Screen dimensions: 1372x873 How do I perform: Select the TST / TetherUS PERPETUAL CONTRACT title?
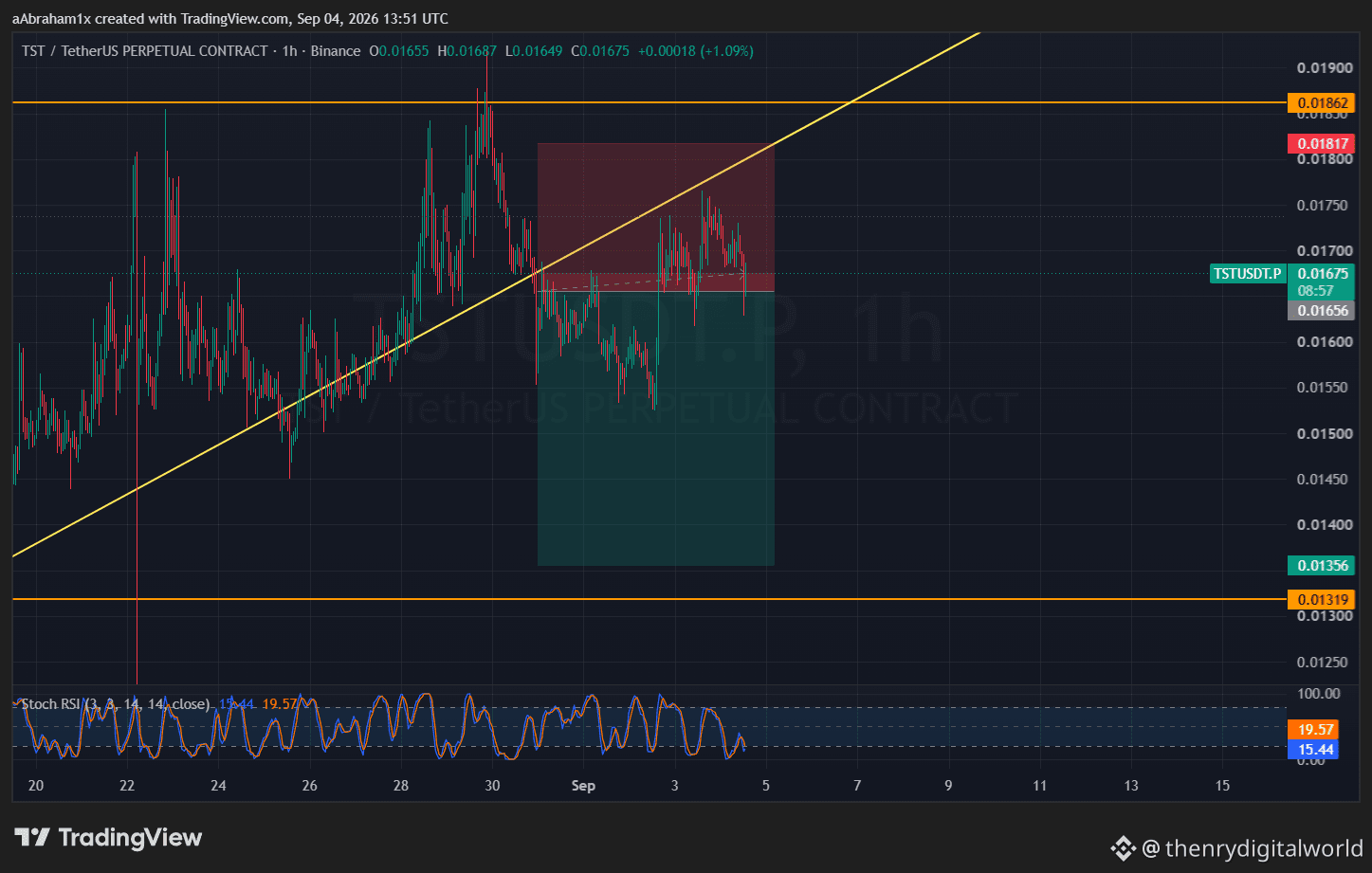click(x=145, y=51)
